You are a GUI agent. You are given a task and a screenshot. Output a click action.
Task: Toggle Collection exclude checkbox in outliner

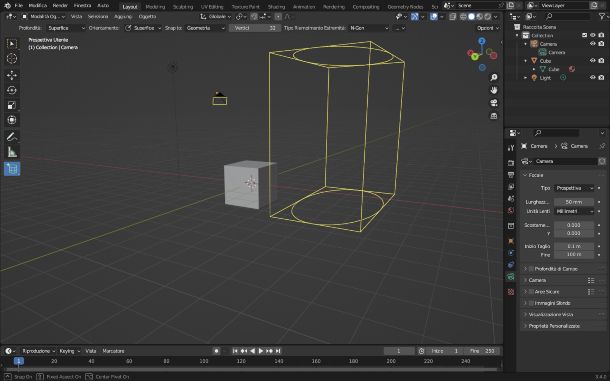[584, 35]
